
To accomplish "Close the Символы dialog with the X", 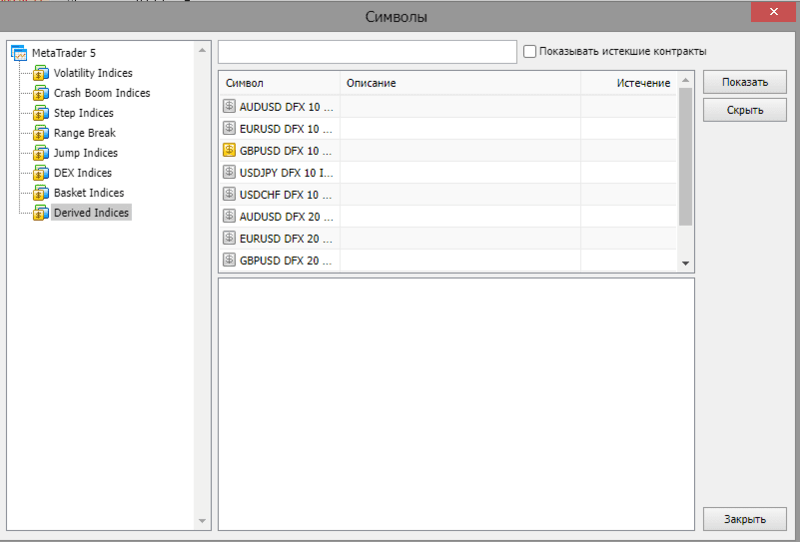I will [x=773, y=12].
